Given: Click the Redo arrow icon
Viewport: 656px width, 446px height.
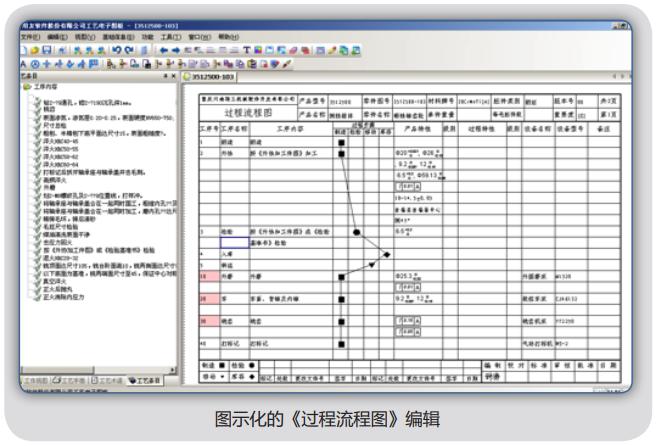Looking at the screenshot, I should pyautogui.click(x=128, y=49).
